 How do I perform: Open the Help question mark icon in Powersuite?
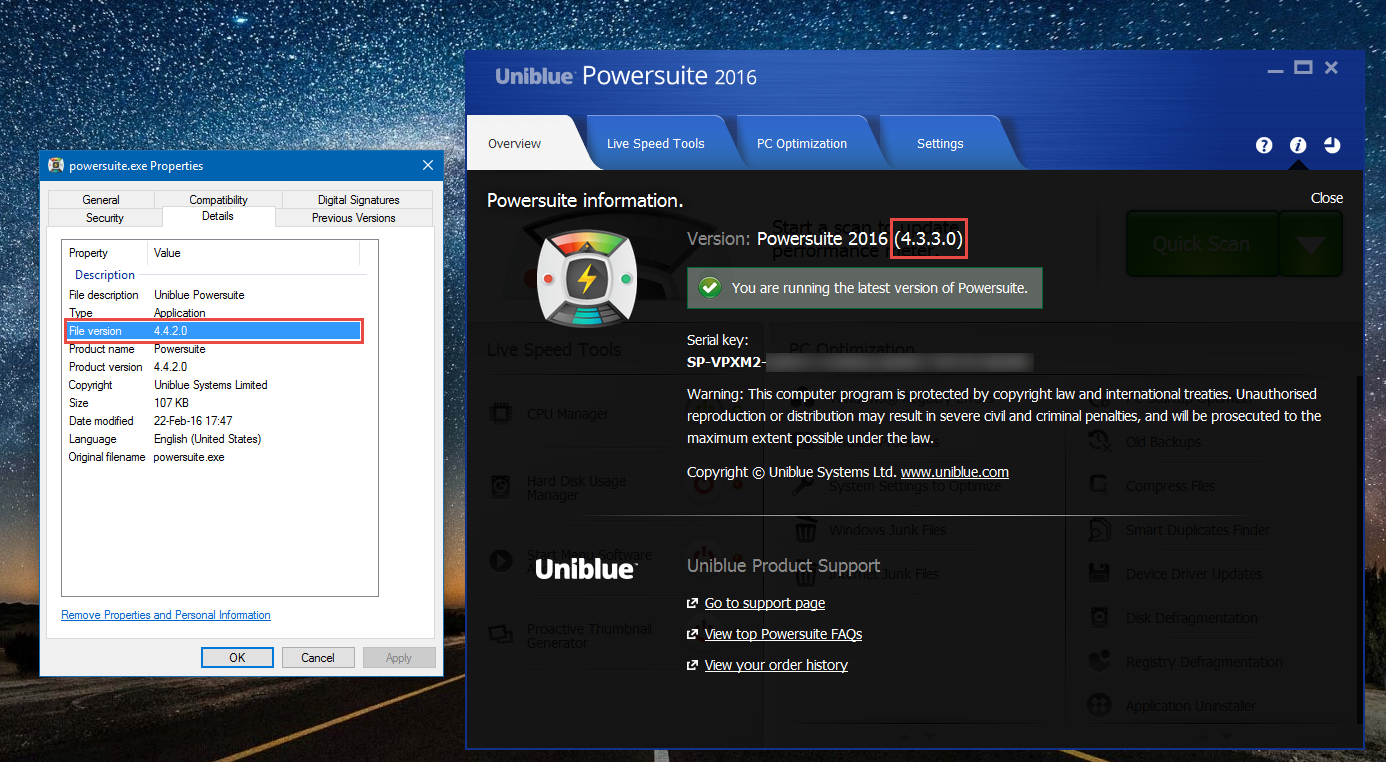[1264, 145]
